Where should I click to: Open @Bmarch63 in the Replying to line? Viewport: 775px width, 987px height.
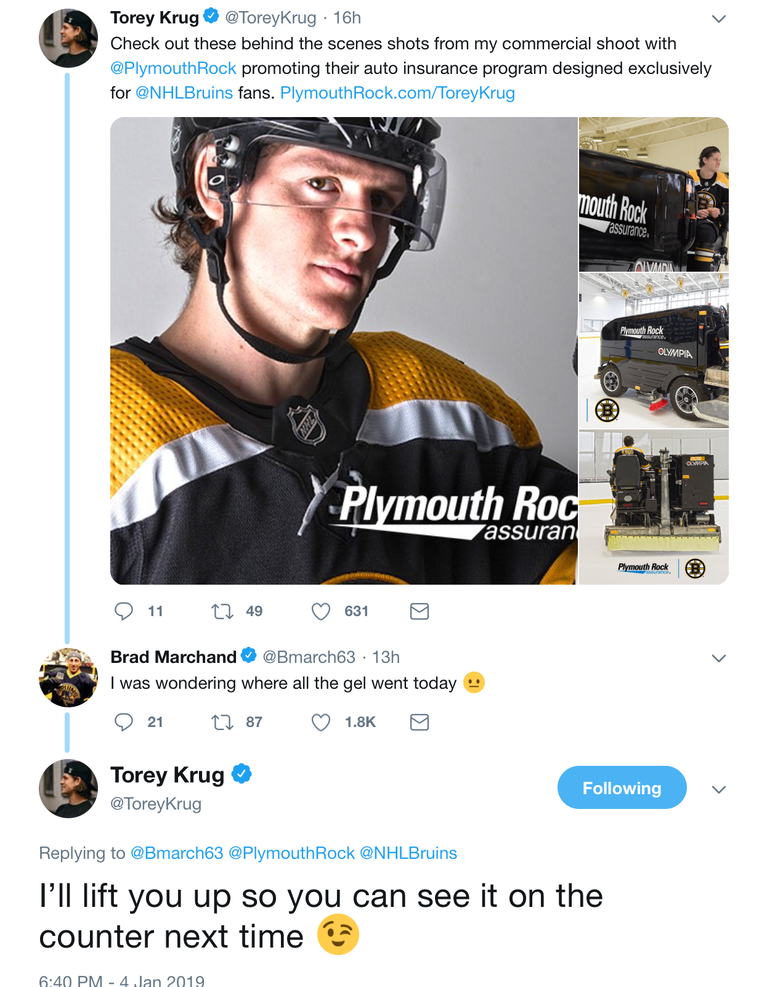point(176,853)
